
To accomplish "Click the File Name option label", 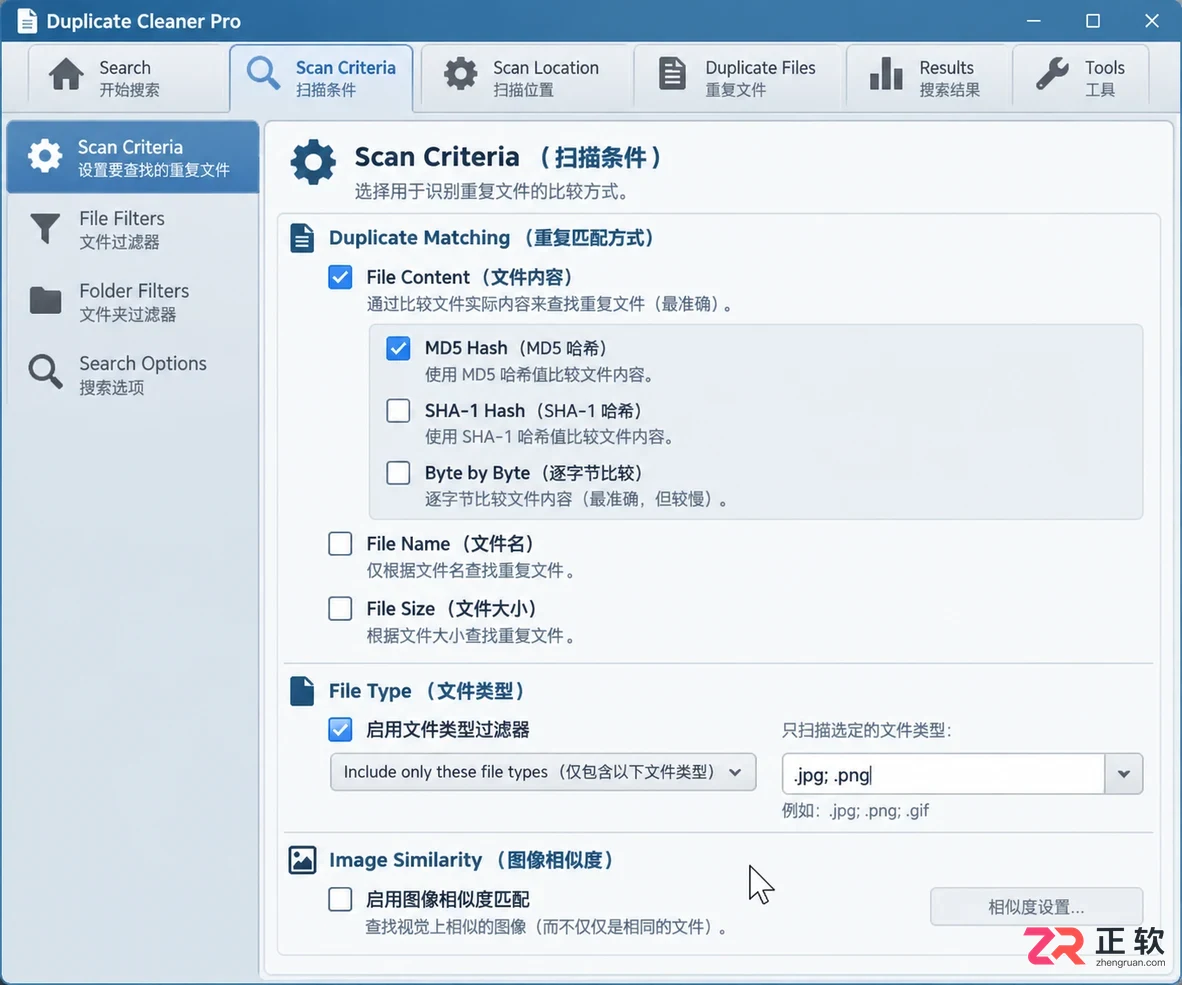I will coord(451,544).
